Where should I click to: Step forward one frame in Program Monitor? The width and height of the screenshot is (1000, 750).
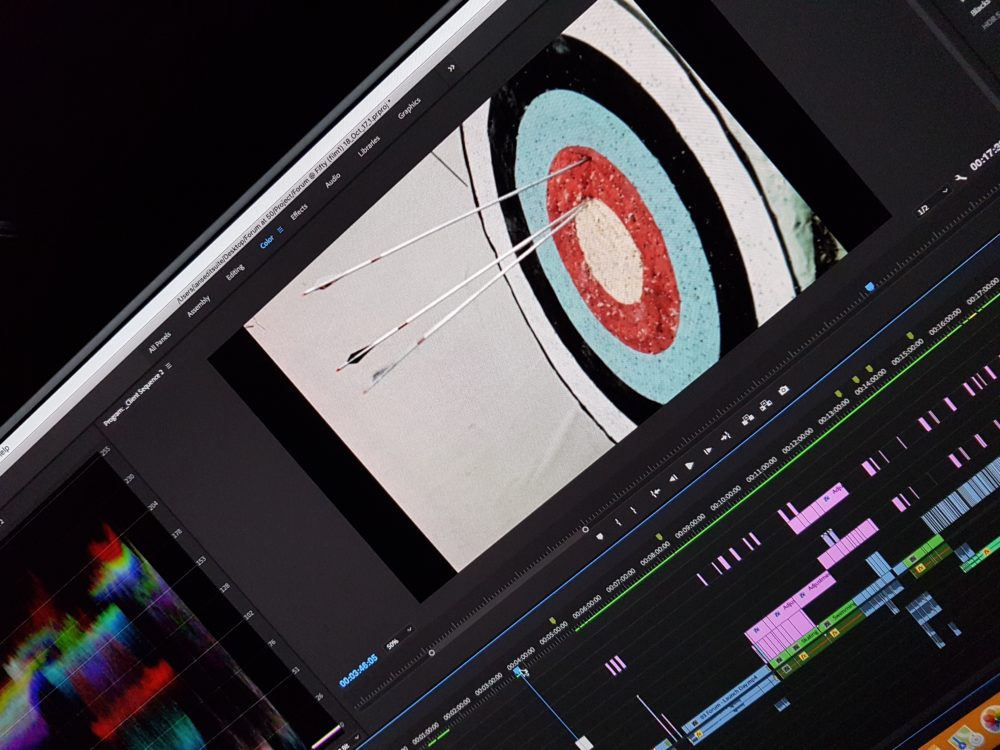click(707, 451)
